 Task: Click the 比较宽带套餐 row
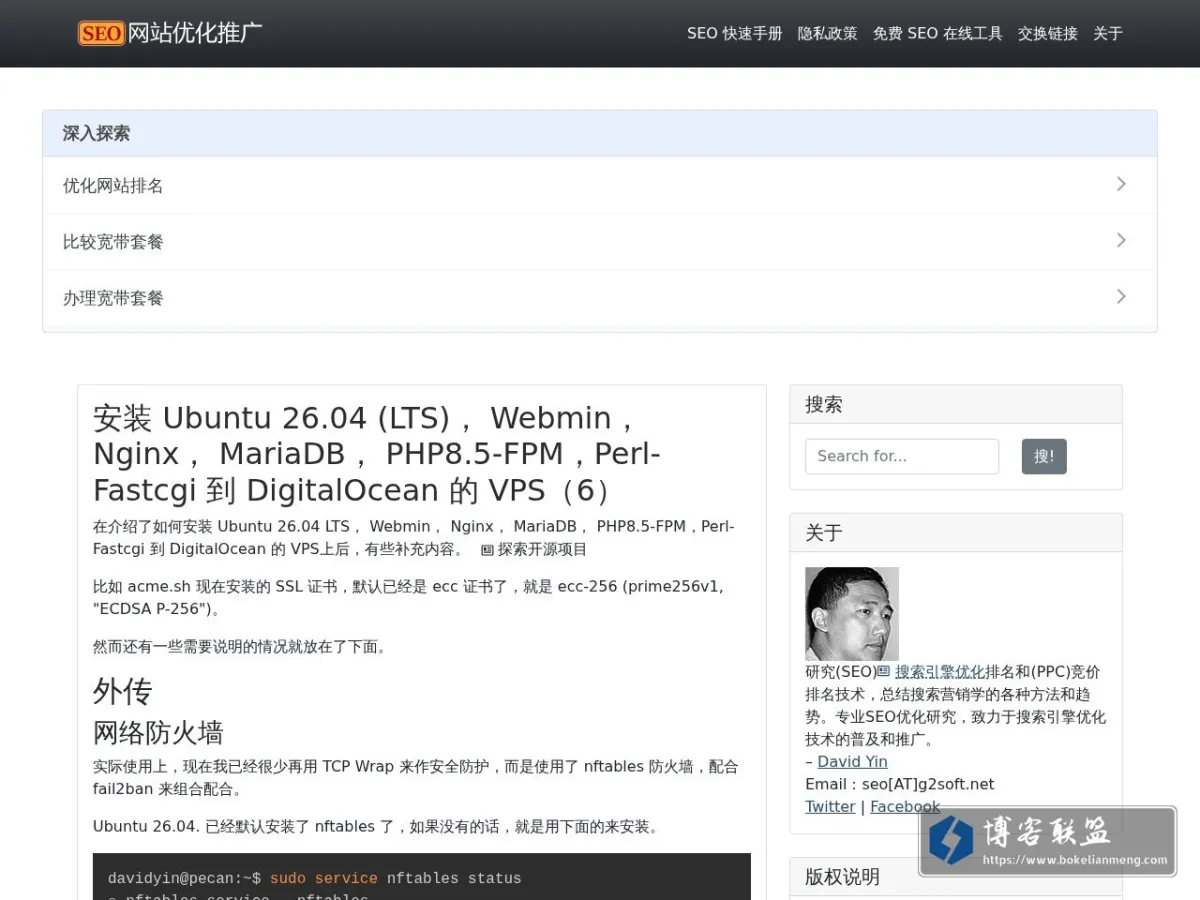(x=600, y=241)
